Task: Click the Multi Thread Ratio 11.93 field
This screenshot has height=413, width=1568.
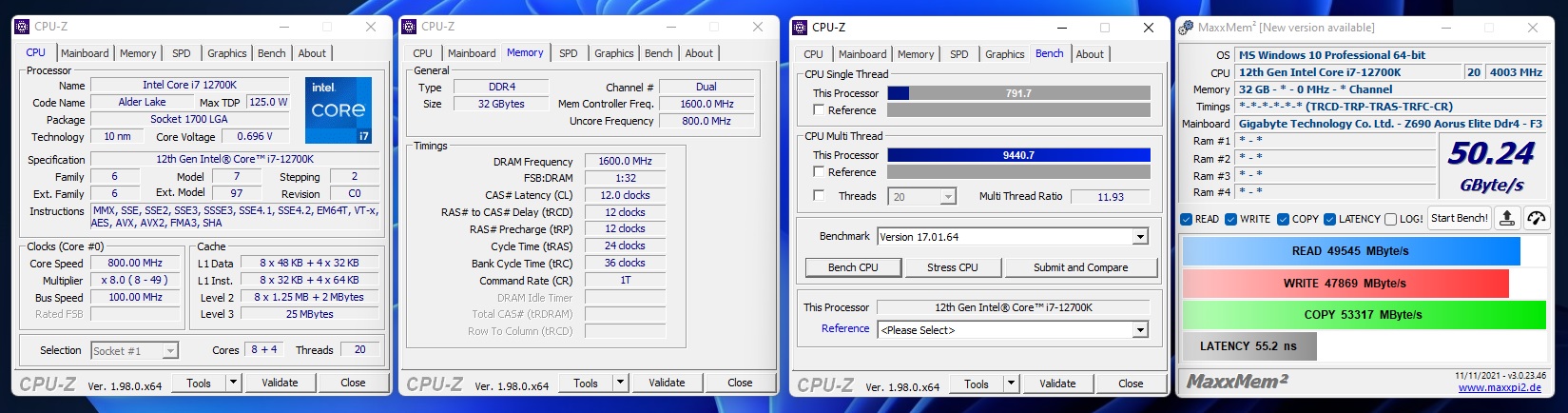Action: tap(1111, 197)
